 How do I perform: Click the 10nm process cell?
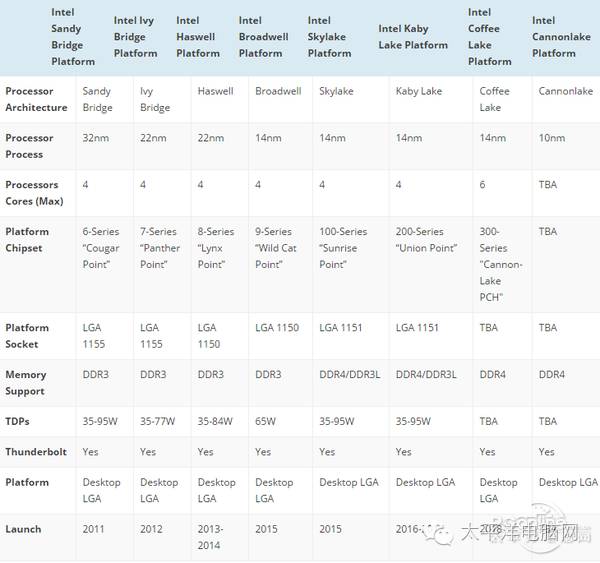pyautogui.click(x=552, y=138)
